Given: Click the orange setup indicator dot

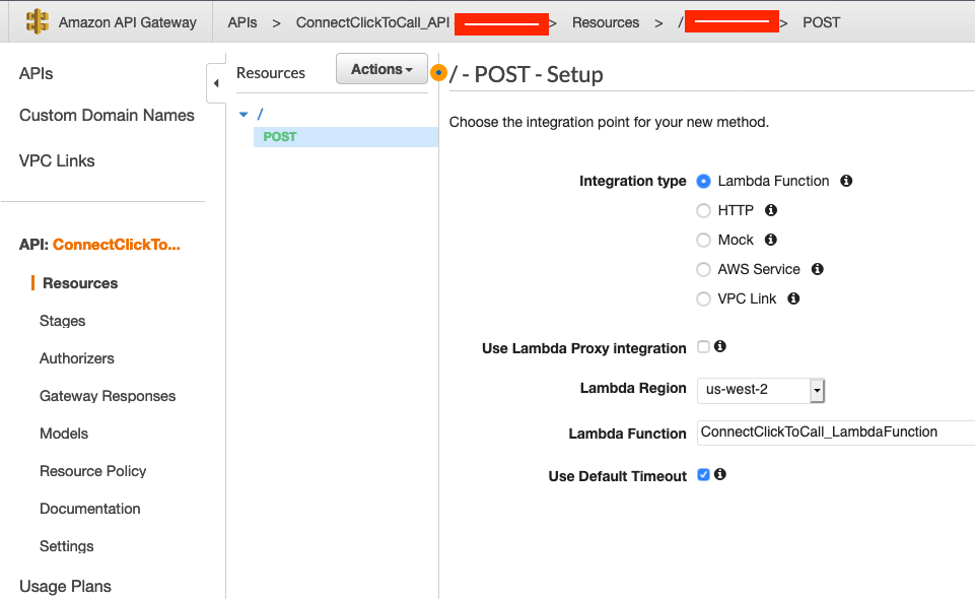Looking at the screenshot, I should click(437, 72).
